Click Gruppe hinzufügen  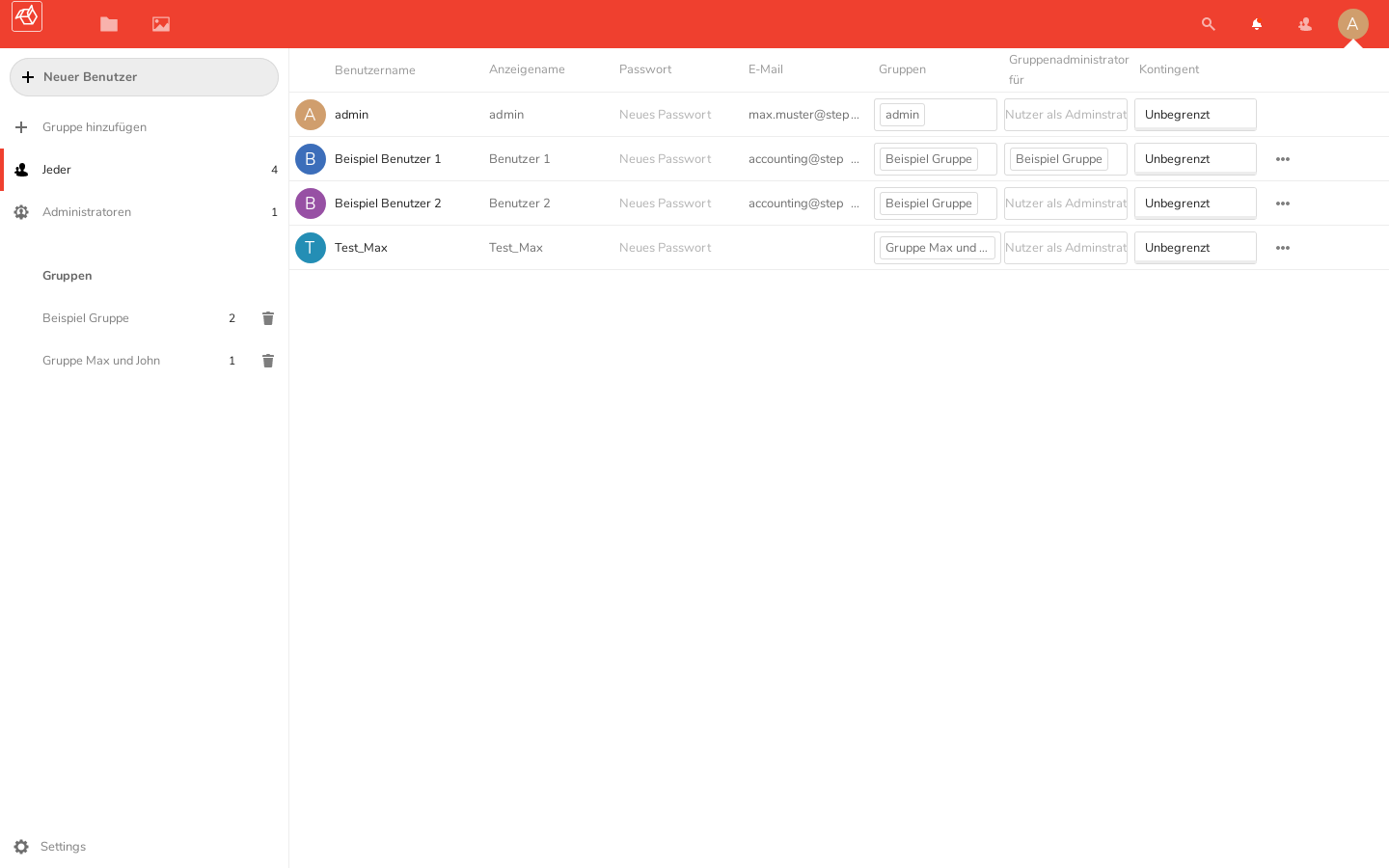coord(94,127)
